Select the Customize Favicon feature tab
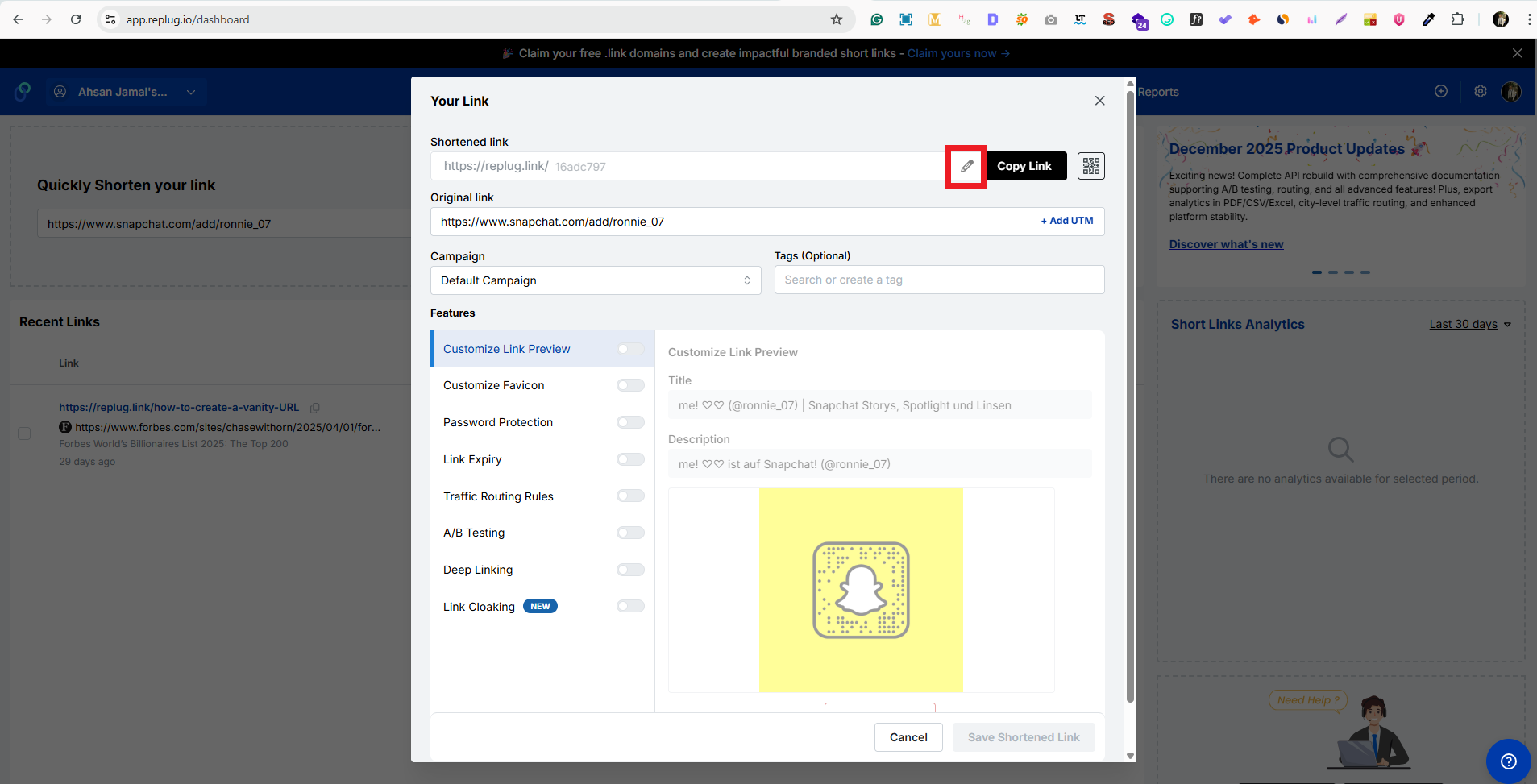 point(493,384)
